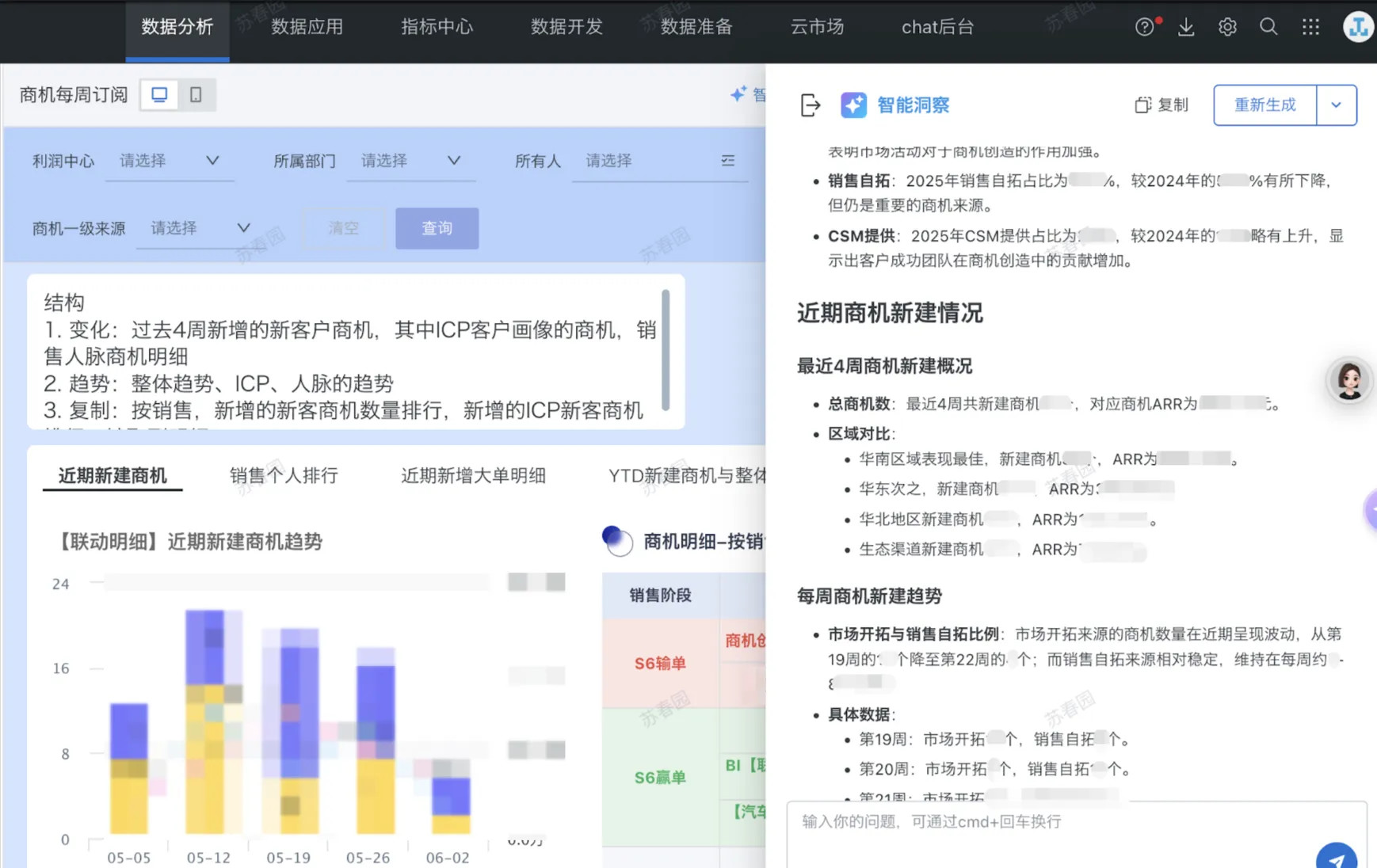
Task: Click the scrollbar in the 结构 text box
Action: click(666, 350)
